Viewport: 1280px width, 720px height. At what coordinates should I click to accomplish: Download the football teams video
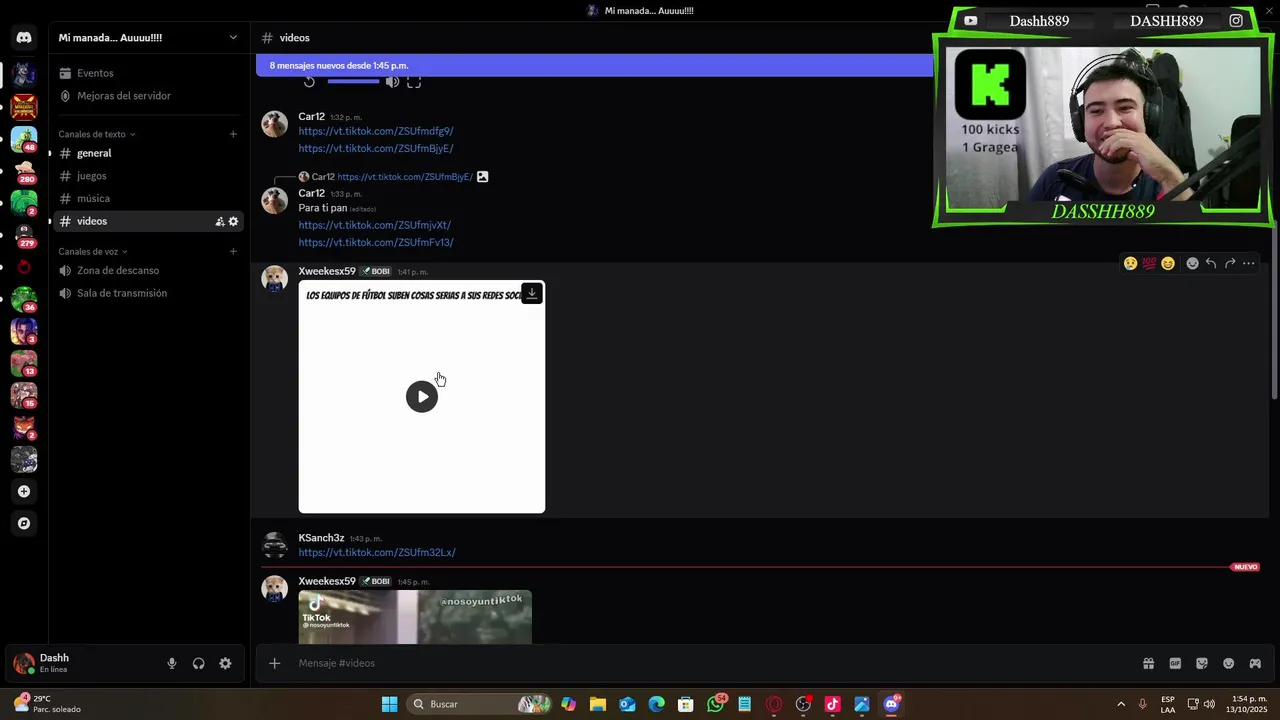[532, 293]
